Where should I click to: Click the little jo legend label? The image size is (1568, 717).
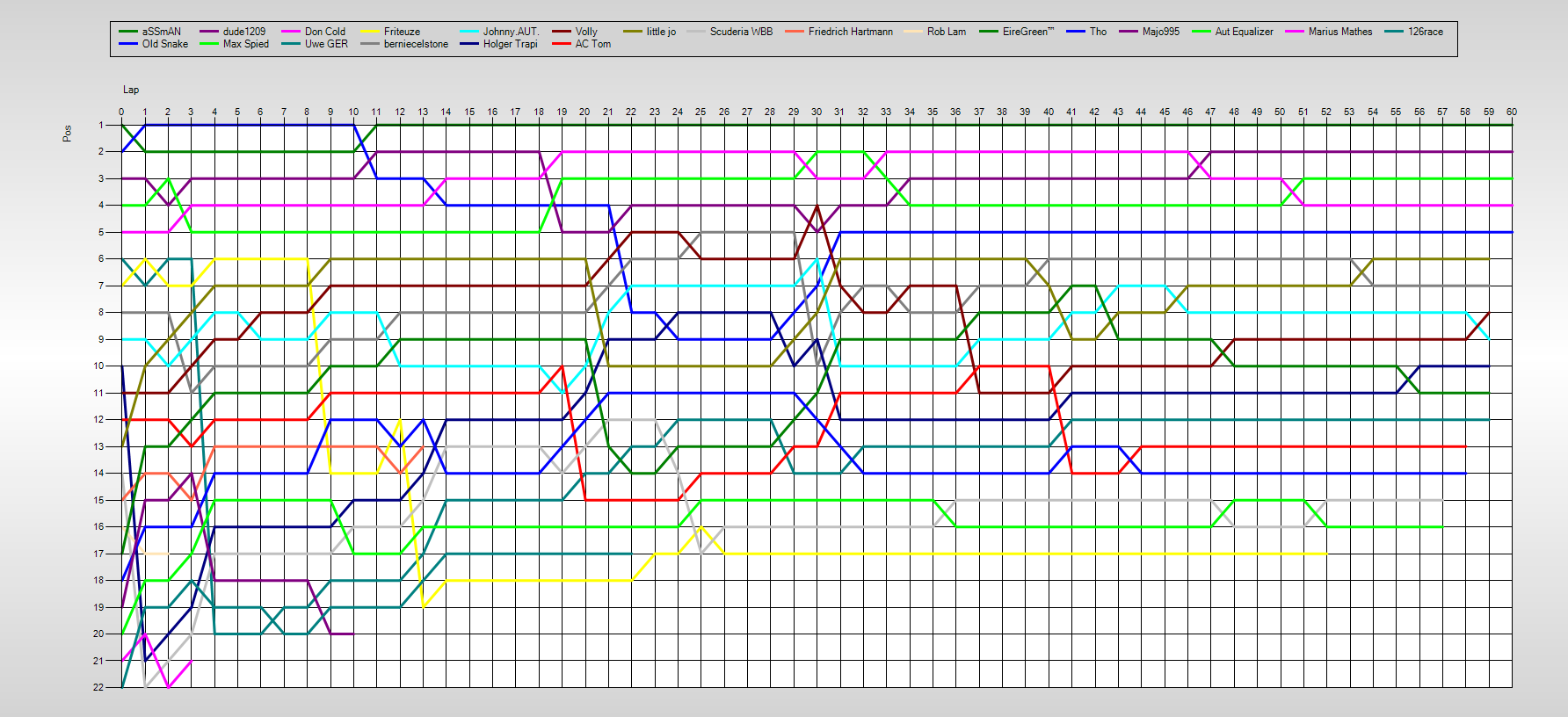[x=661, y=32]
